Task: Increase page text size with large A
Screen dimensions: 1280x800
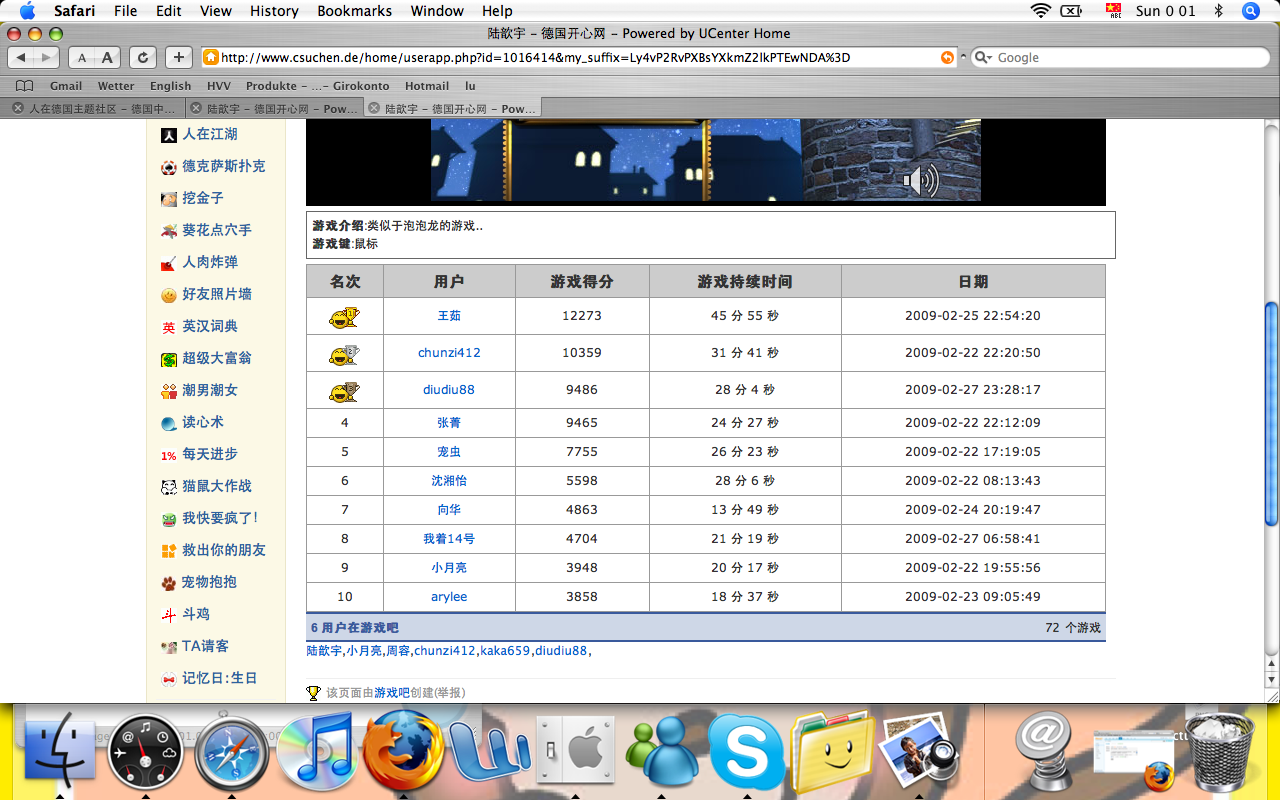Action: pos(107,57)
